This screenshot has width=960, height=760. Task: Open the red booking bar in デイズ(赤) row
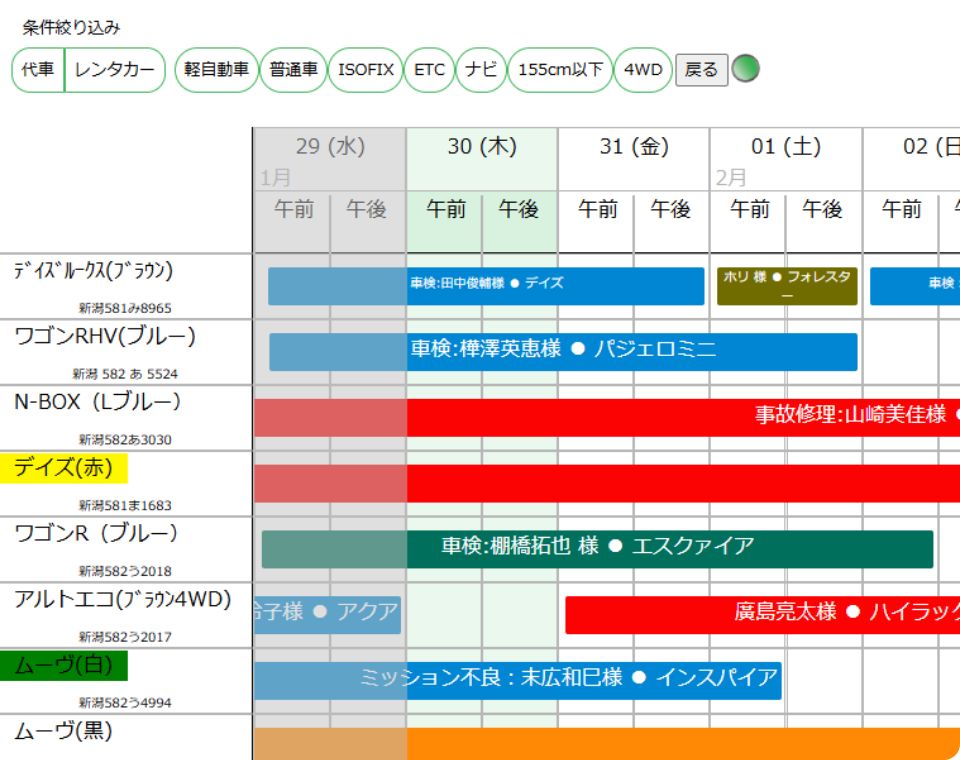[x=607, y=483]
